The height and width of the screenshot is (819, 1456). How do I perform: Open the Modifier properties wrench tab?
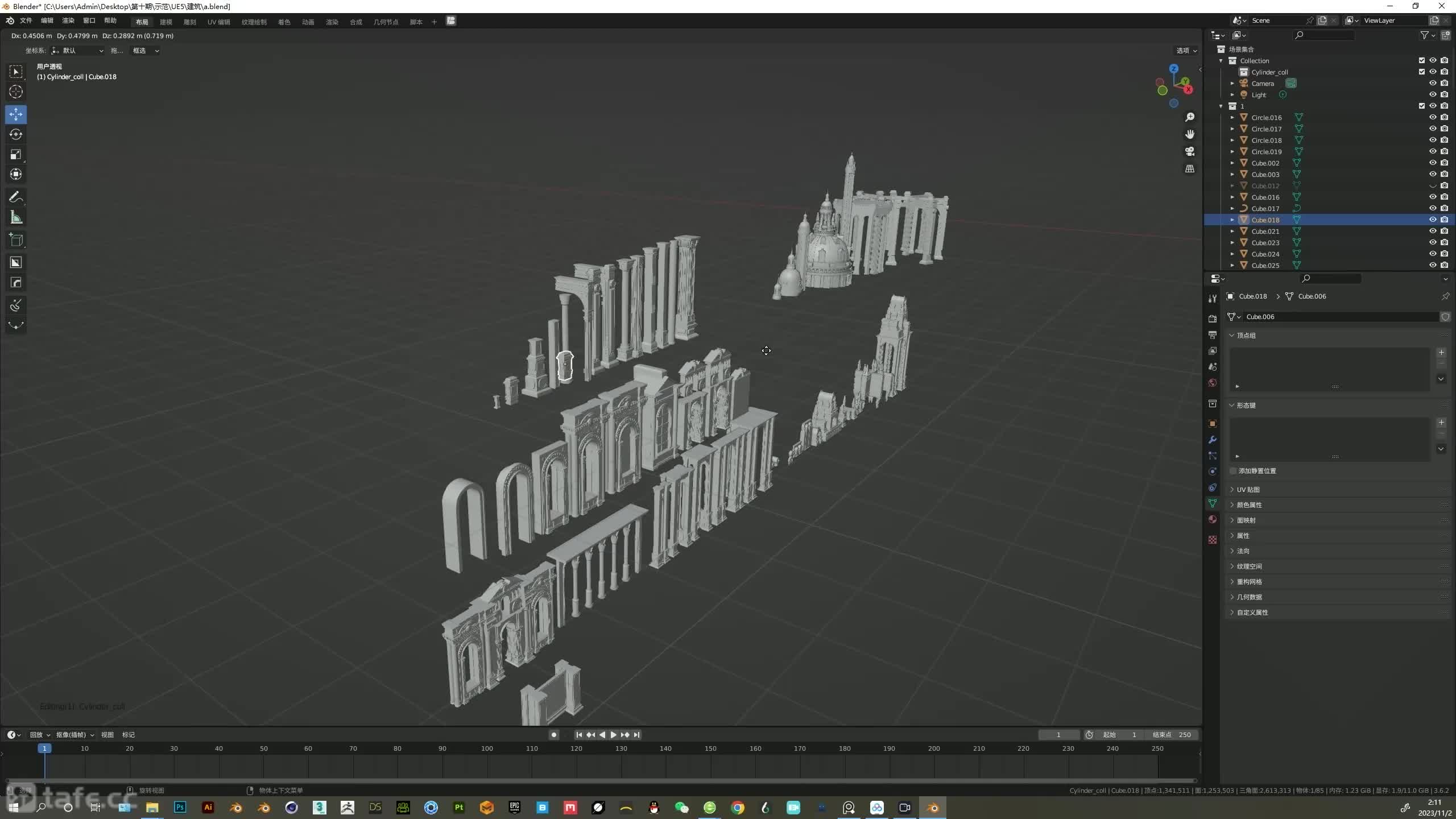[x=1213, y=440]
